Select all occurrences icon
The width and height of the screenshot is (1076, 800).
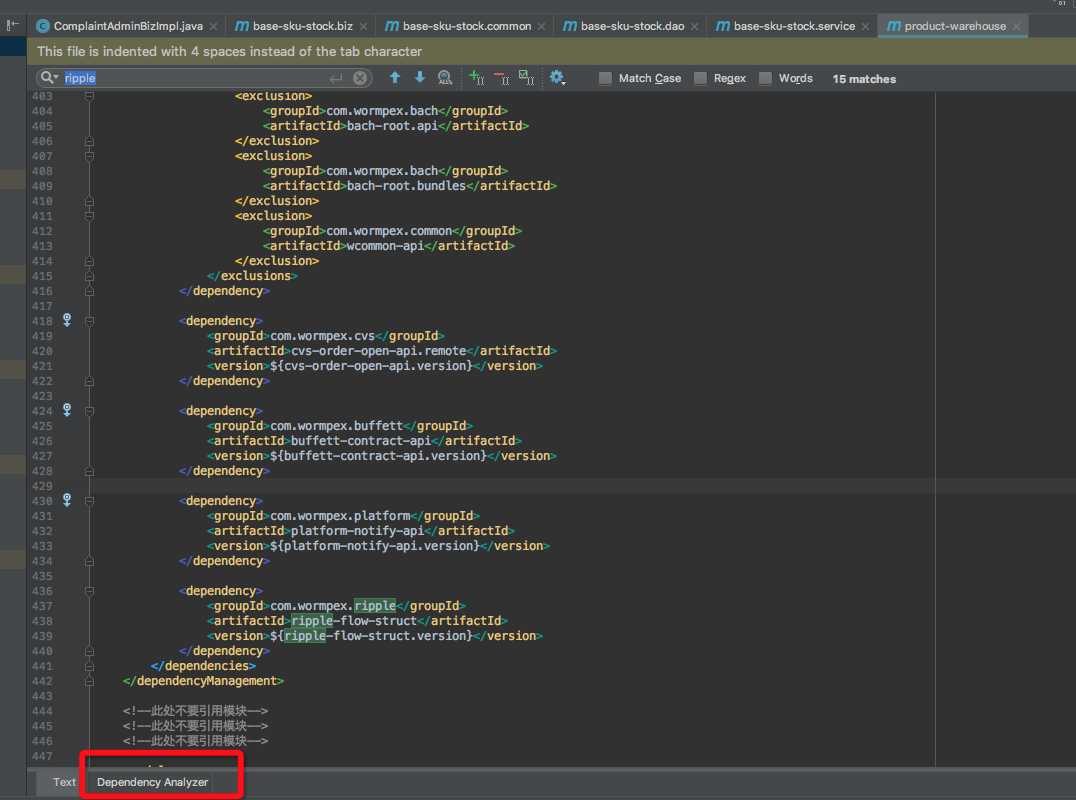pos(526,78)
